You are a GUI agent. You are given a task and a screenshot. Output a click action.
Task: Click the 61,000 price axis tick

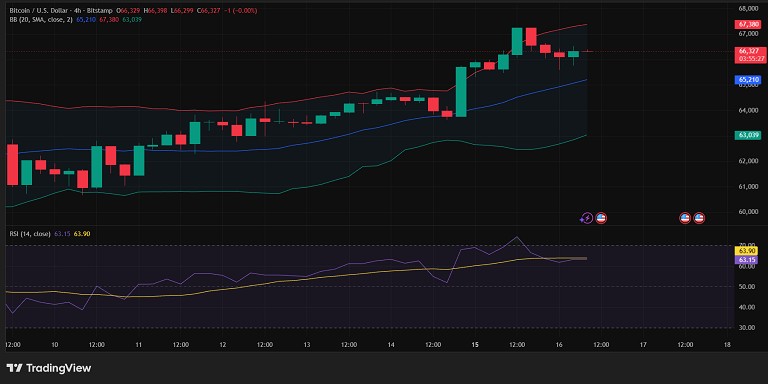[749, 187]
